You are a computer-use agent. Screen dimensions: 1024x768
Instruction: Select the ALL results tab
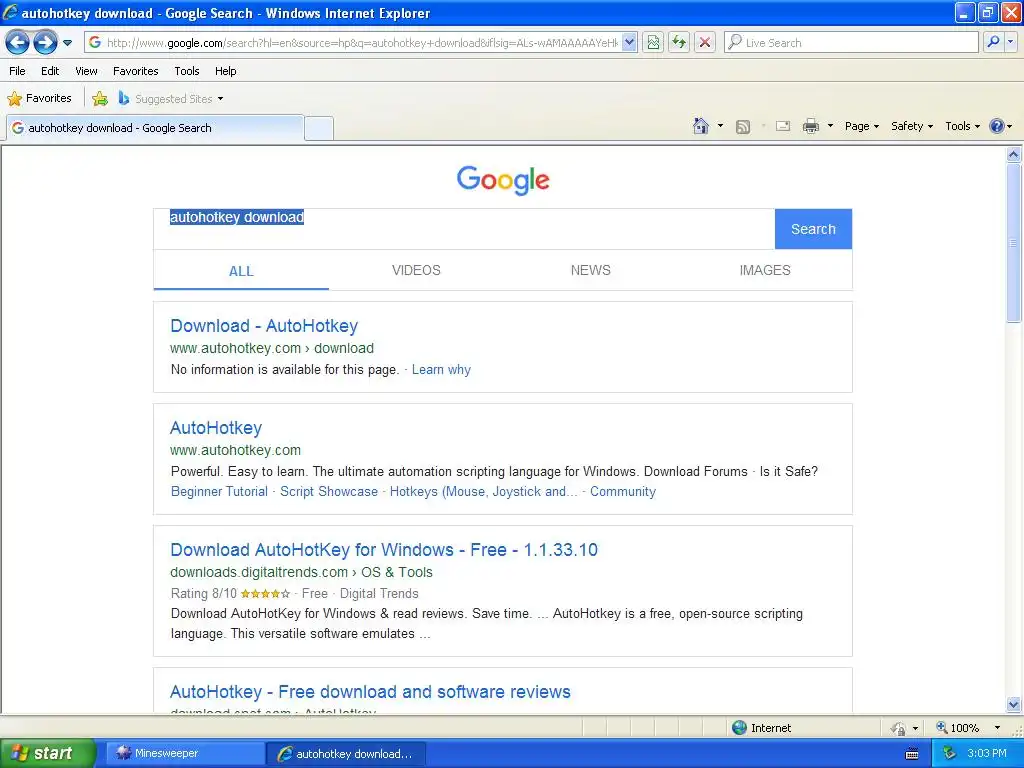click(241, 271)
